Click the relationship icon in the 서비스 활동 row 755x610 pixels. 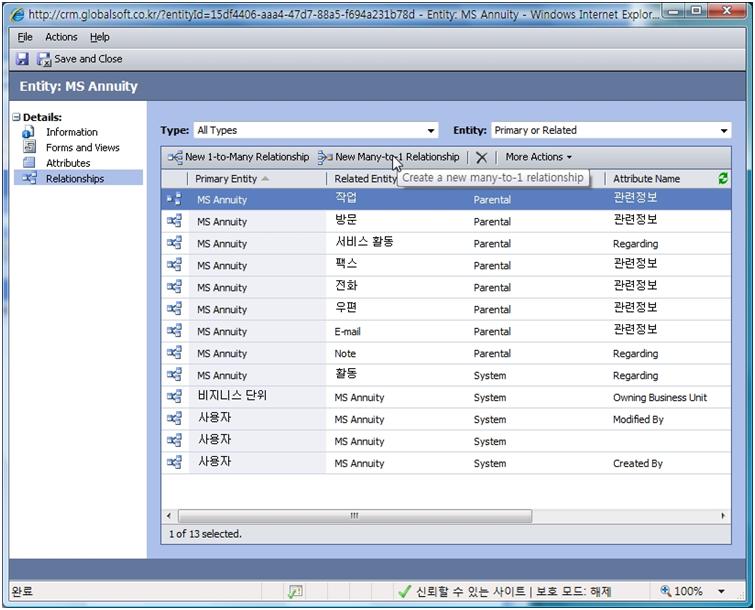click(x=174, y=243)
